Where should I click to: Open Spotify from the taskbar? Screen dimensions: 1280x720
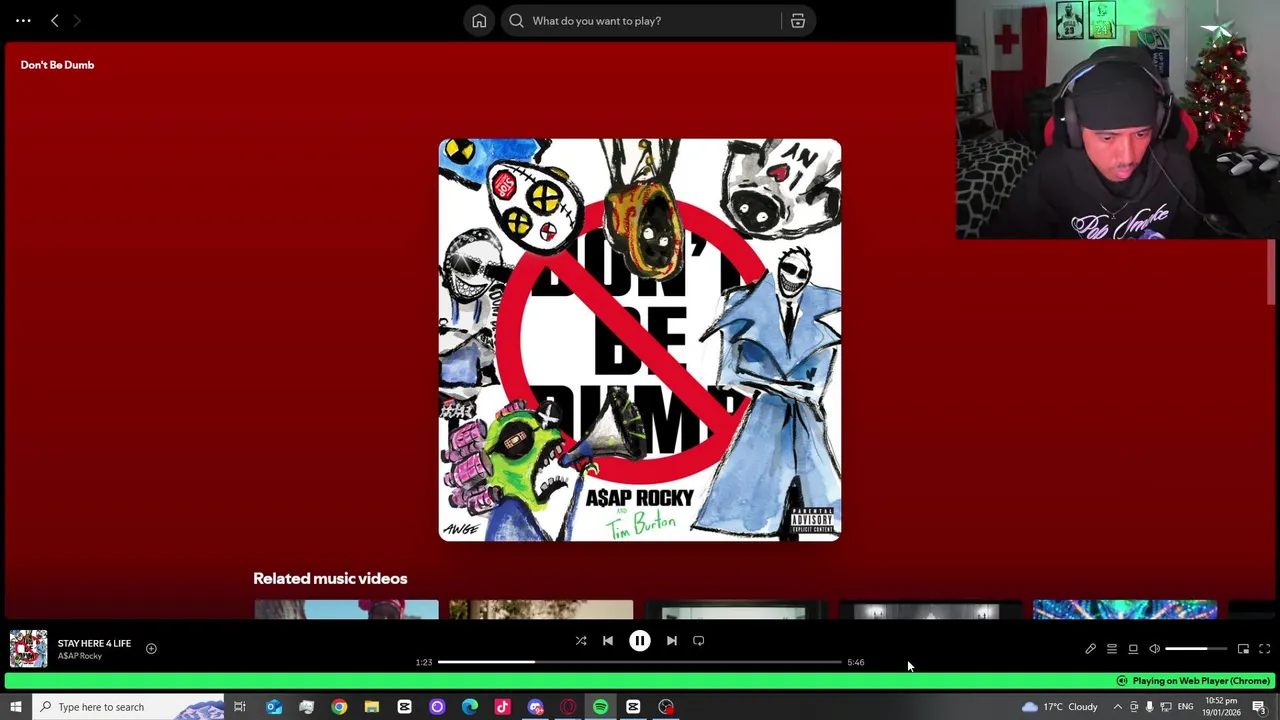click(x=601, y=707)
